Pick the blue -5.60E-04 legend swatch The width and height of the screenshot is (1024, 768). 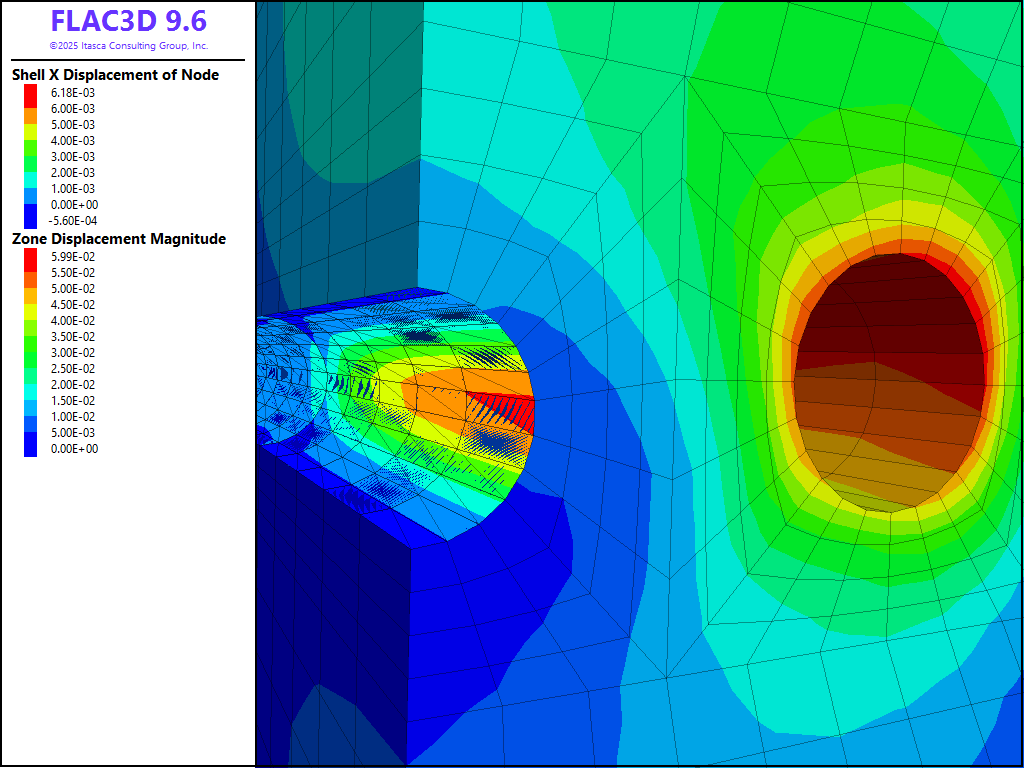[30, 220]
